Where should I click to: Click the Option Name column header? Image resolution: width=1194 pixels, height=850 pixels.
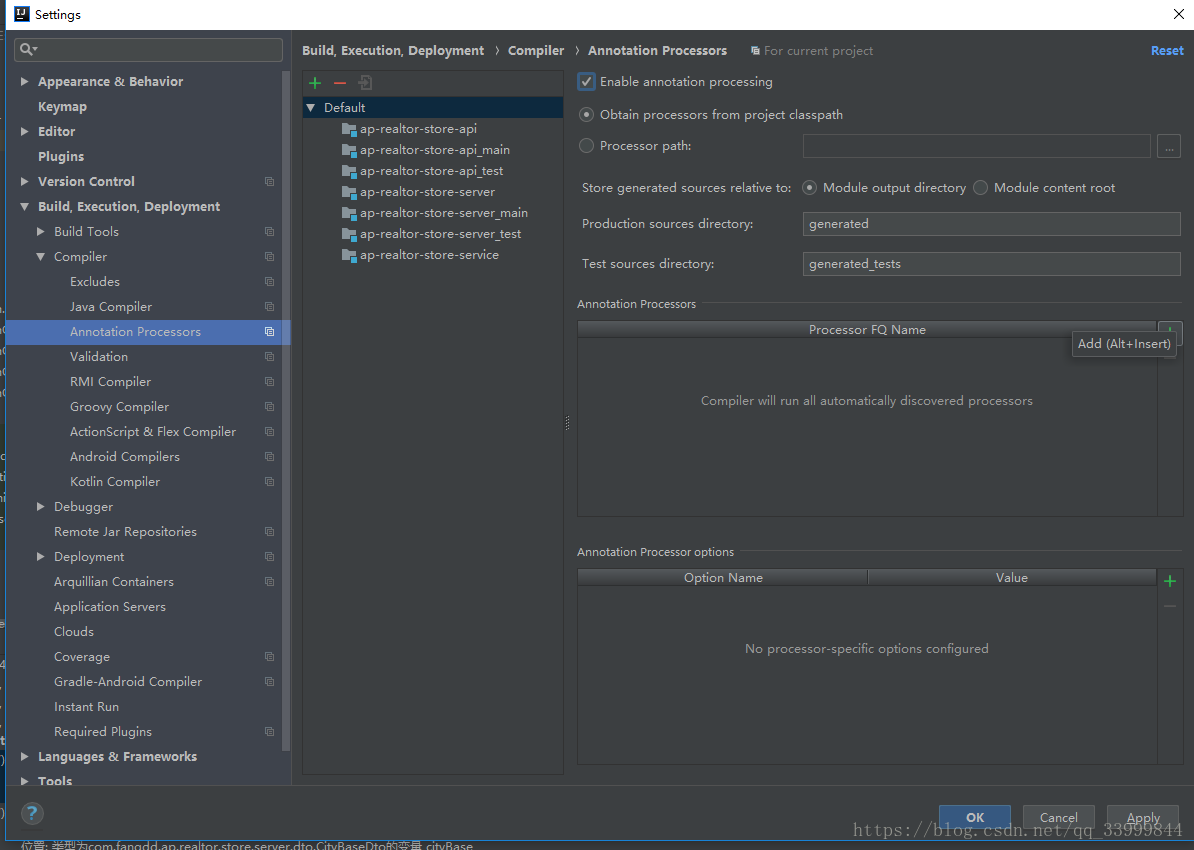(x=723, y=577)
